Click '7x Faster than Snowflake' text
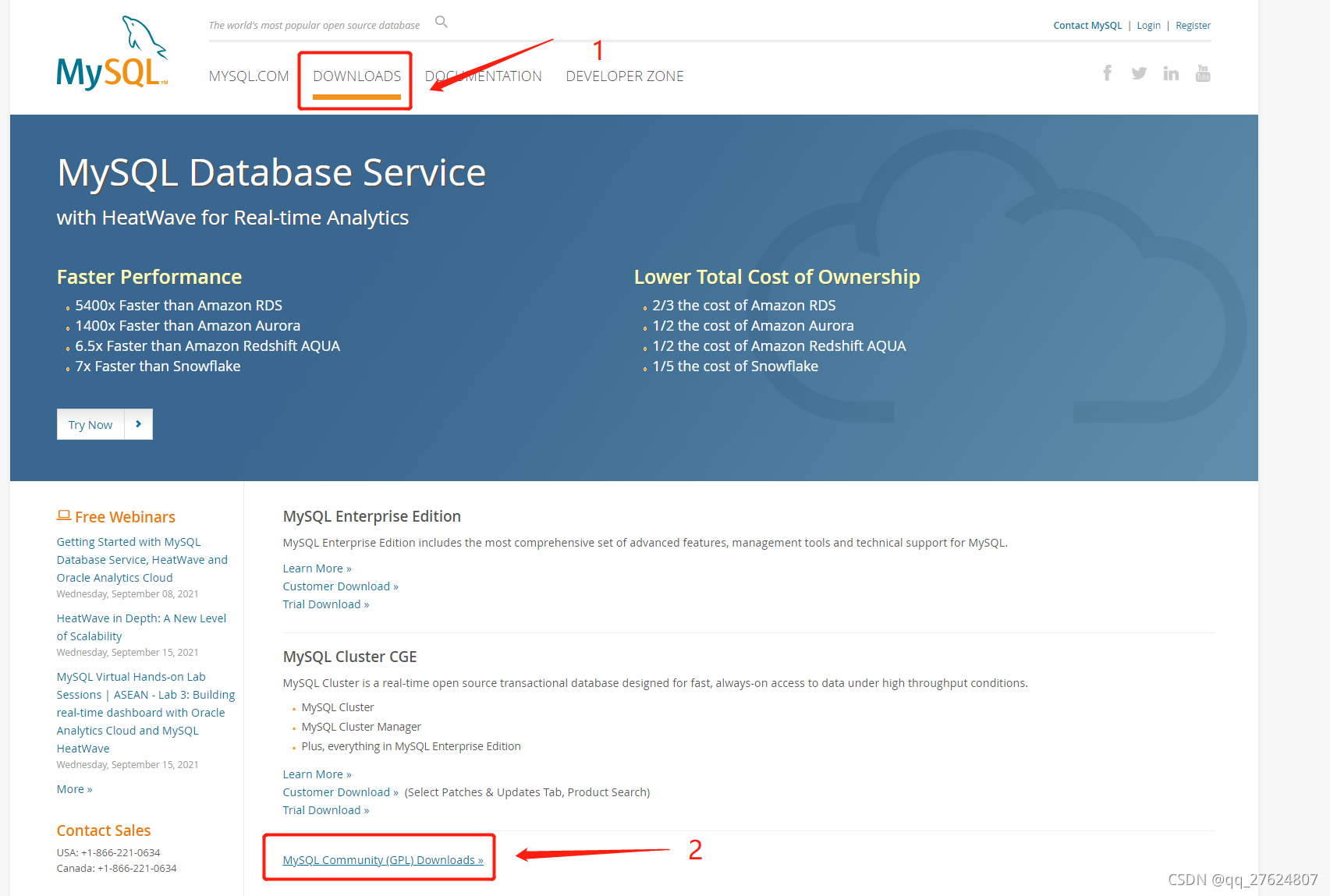Screen dimensions: 1330x896 pos(158,367)
